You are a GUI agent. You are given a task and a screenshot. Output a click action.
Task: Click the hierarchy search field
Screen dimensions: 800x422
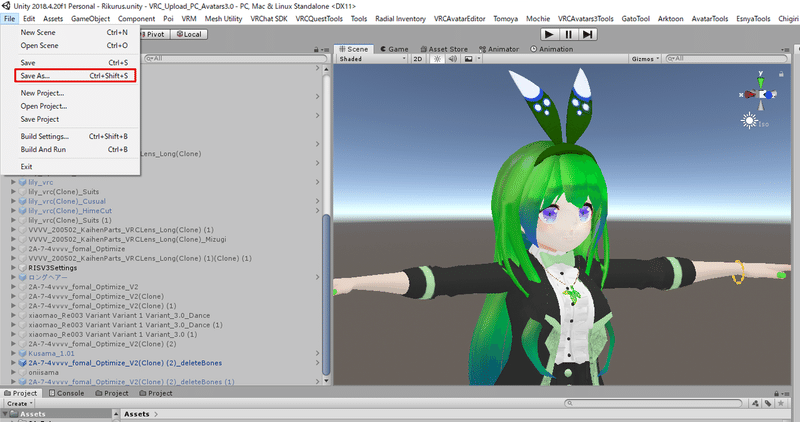[235, 59]
